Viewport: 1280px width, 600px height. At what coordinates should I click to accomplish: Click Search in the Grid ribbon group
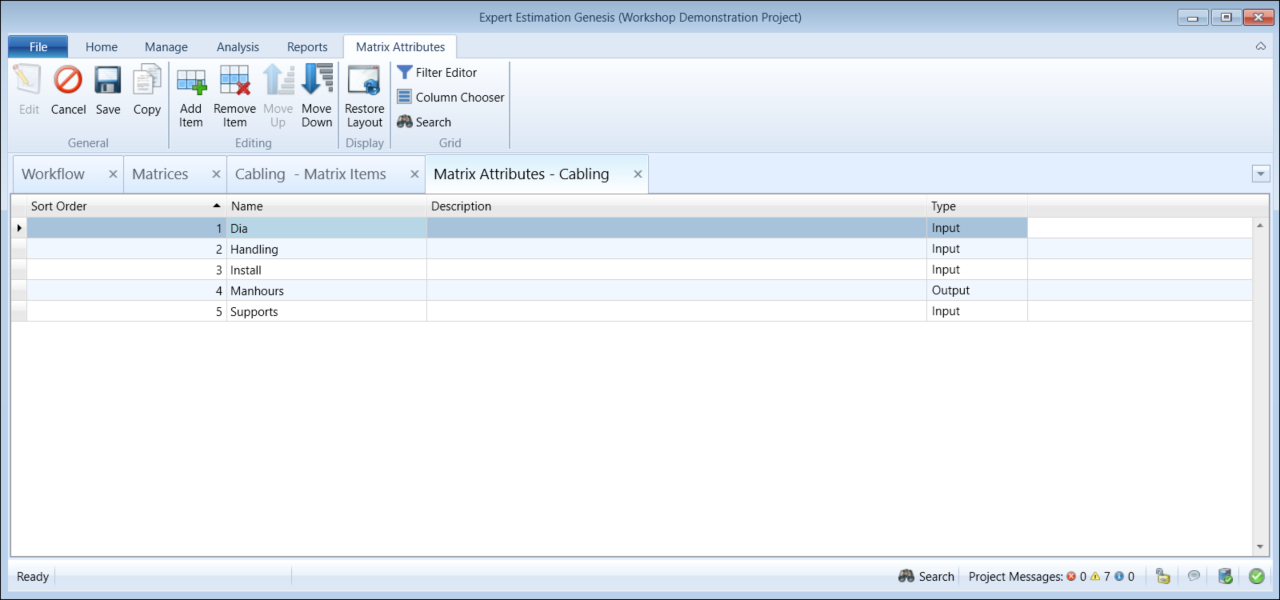425,122
